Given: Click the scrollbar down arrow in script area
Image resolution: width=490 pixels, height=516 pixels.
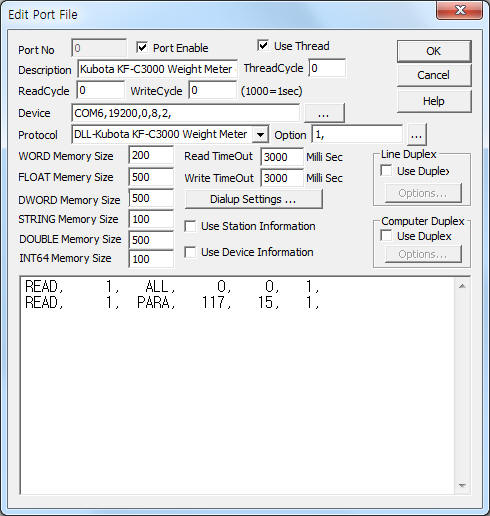Looking at the screenshot, I should (x=462, y=485).
